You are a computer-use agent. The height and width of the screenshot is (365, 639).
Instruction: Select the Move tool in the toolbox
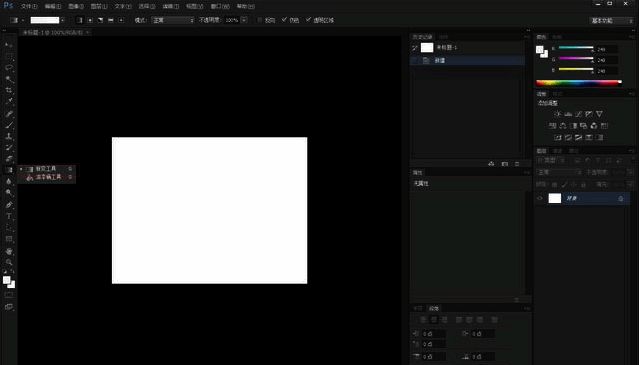coord(9,45)
